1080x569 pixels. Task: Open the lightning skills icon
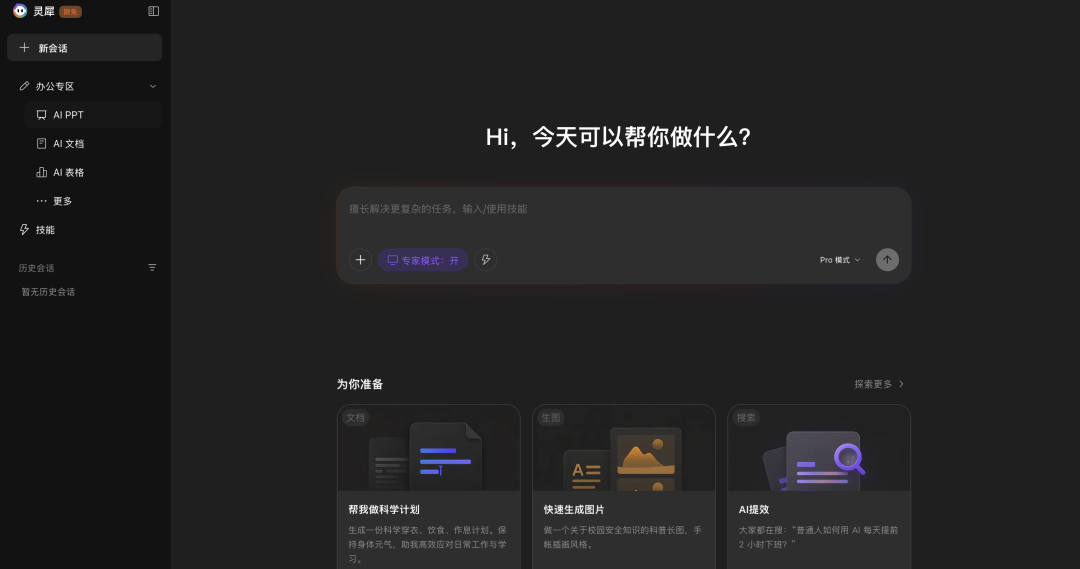(486, 260)
